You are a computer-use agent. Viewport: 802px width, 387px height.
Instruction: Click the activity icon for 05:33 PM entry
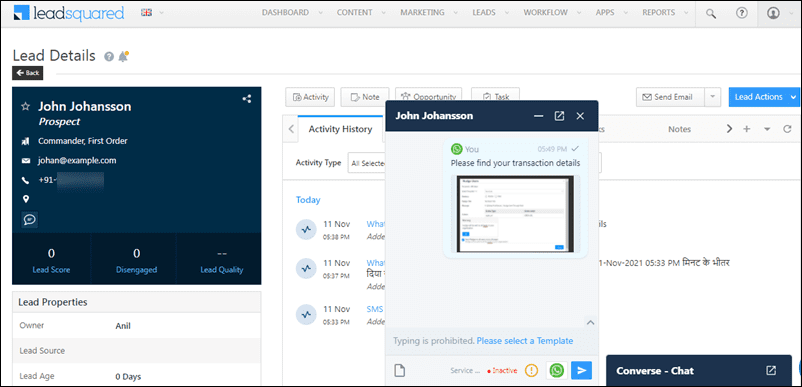tap(306, 314)
